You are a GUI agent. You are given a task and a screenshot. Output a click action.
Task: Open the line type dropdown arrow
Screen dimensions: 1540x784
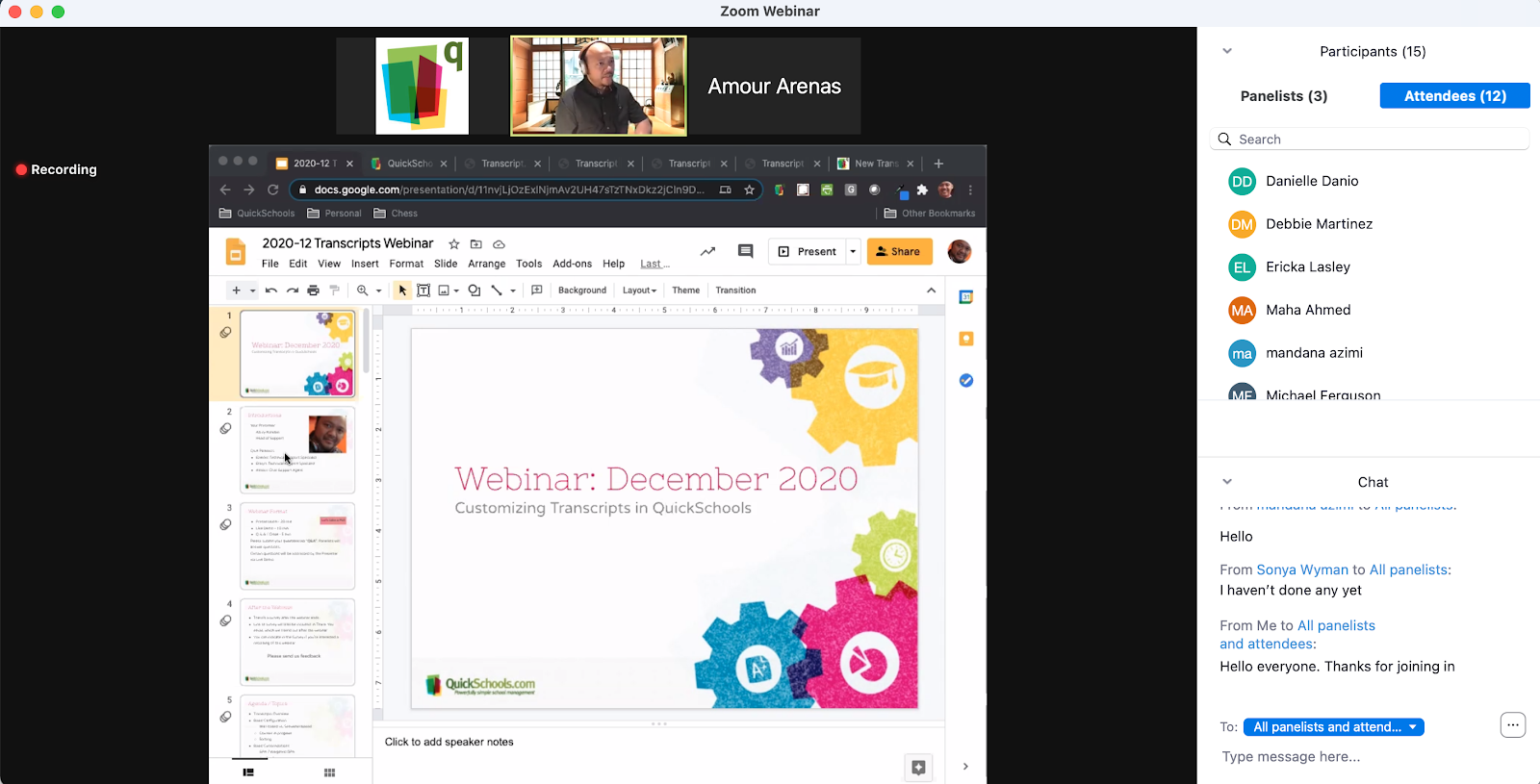point(513,291)
